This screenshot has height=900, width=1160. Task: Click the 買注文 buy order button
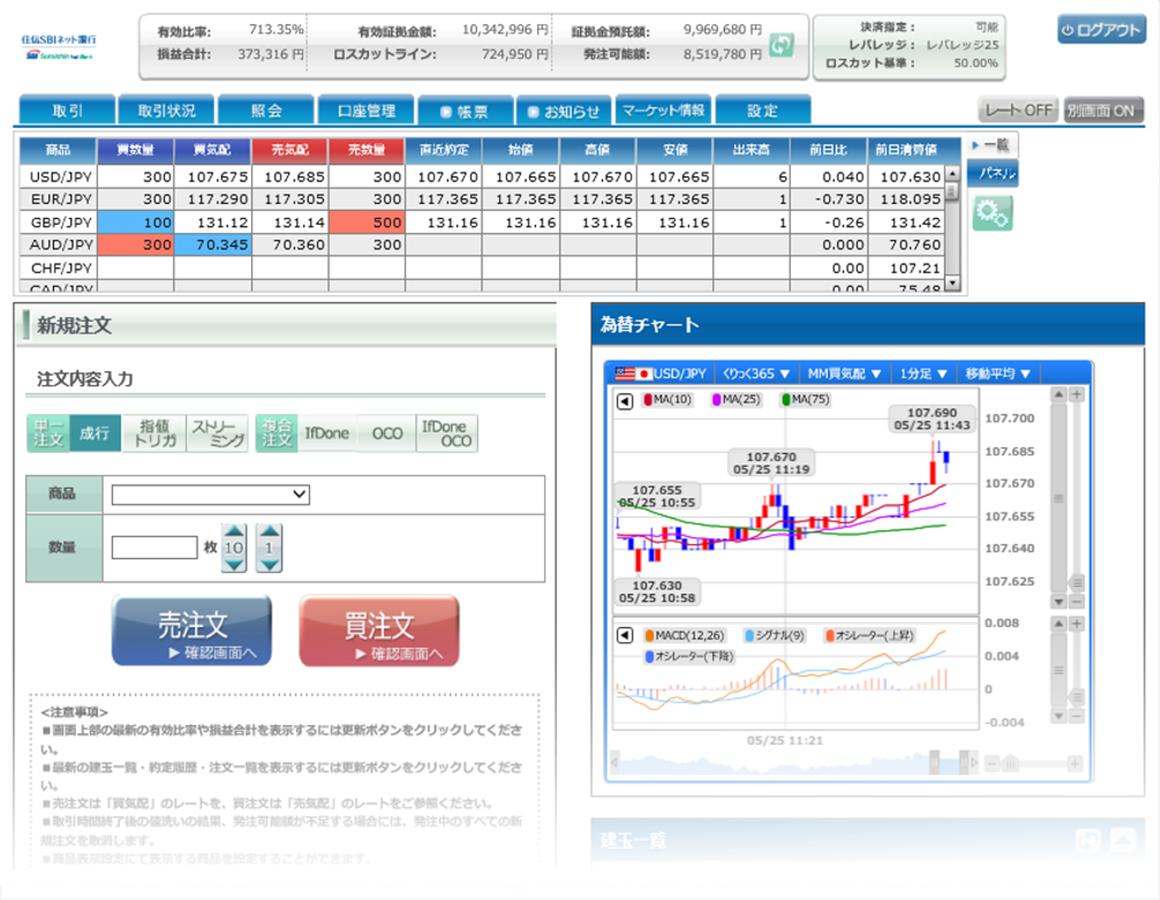(x=379, y=632)
